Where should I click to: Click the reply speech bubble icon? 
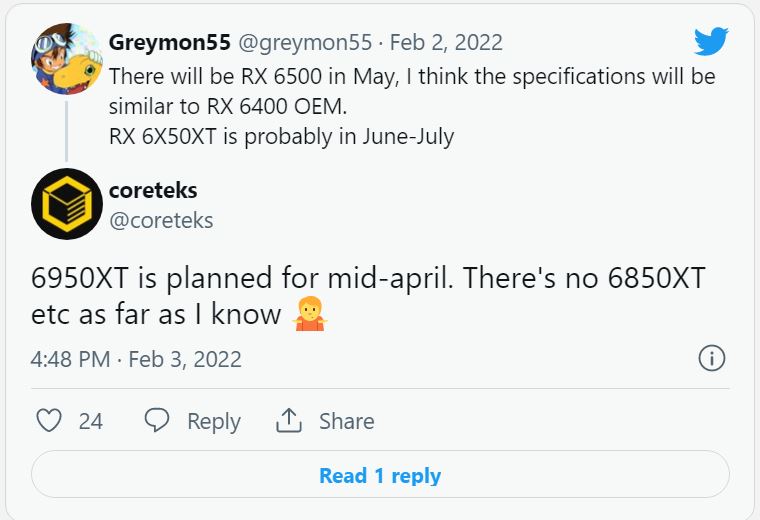157,420
